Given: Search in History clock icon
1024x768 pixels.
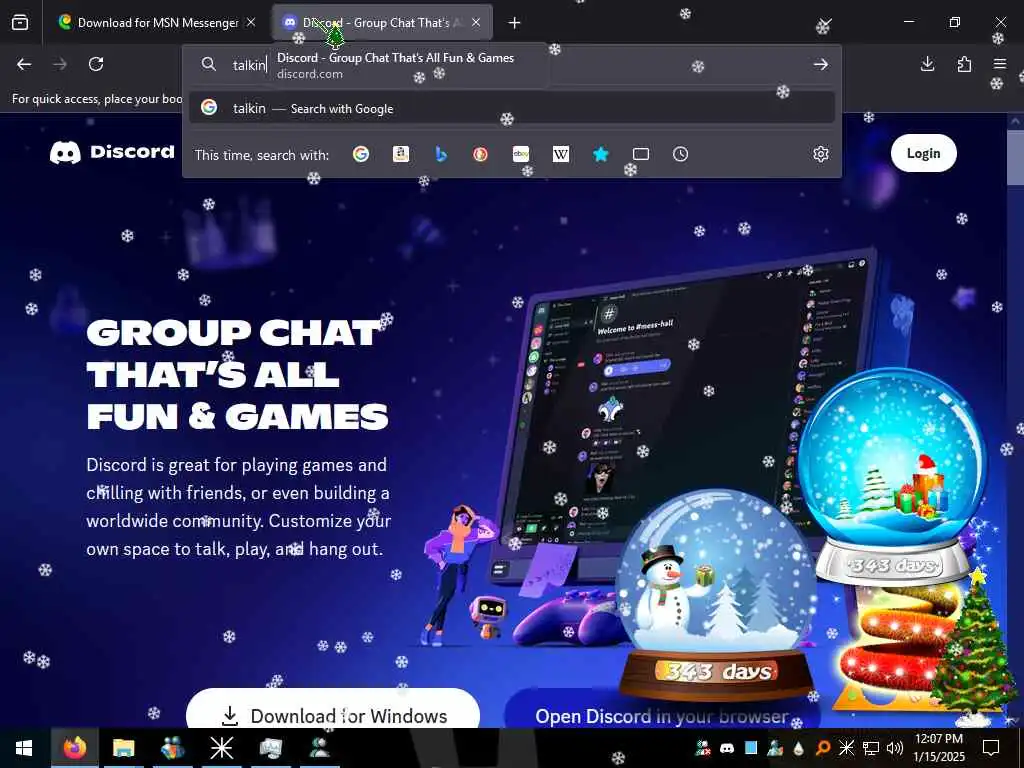Looking at the screenshot, I should pyautogui.click(x=680, y=154).
